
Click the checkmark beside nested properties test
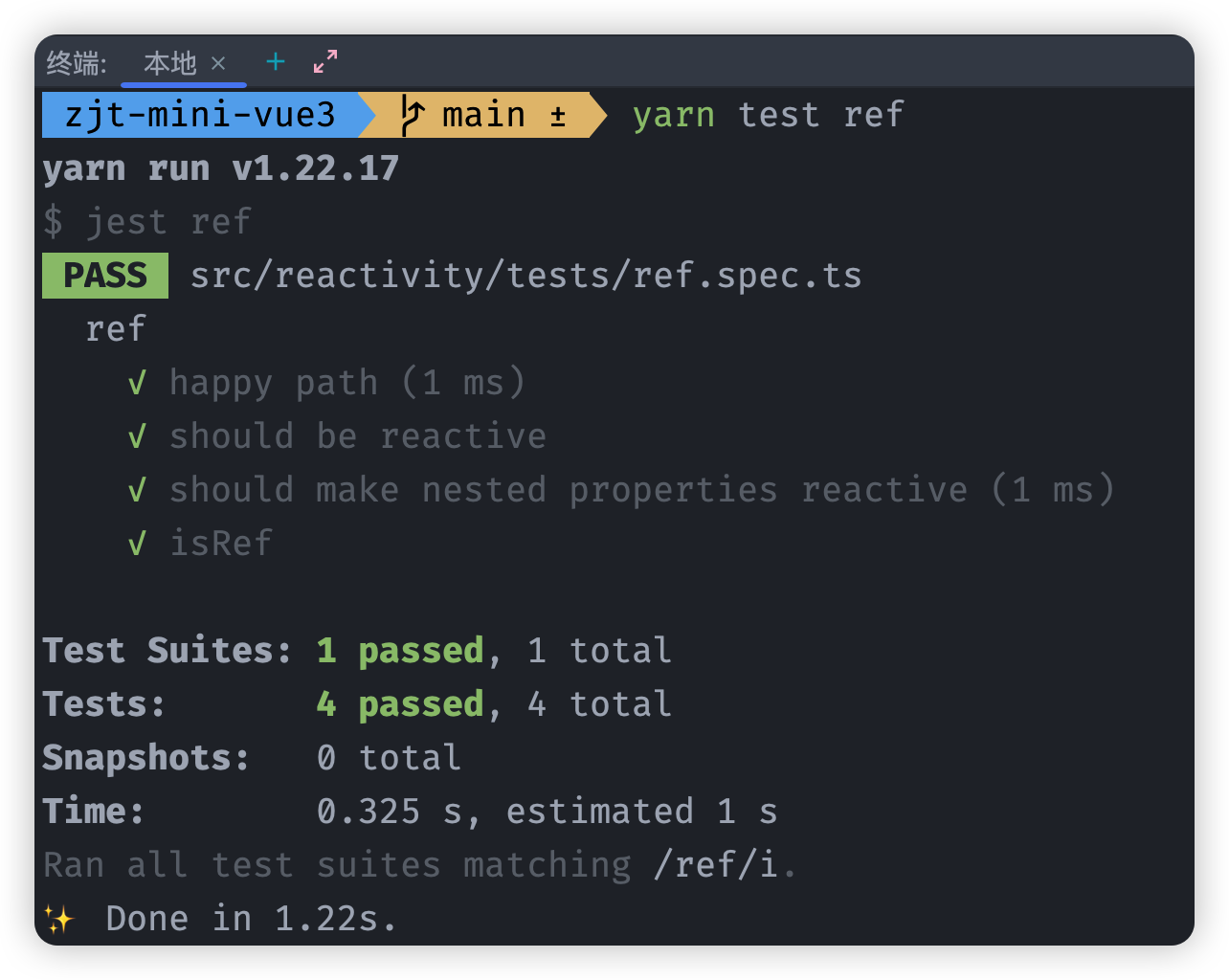pyautogui.click(x=137, y=490)
